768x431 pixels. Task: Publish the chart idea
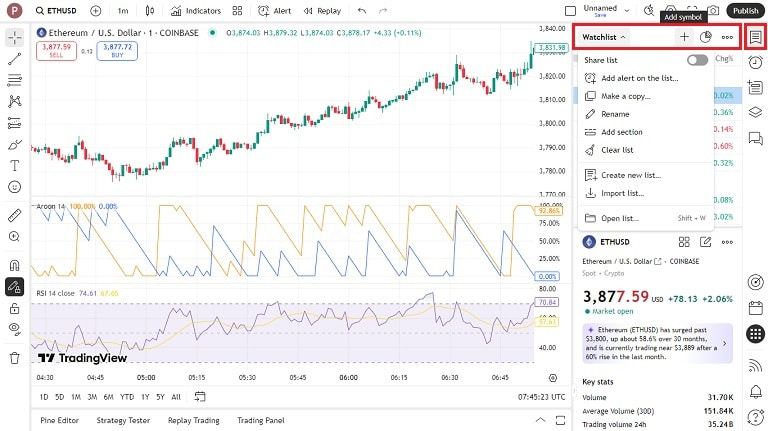click(745, 11)
